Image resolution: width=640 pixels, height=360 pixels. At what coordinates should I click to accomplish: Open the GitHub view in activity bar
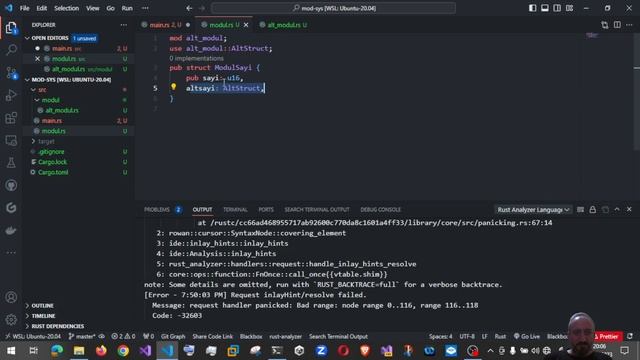point(11,185)
